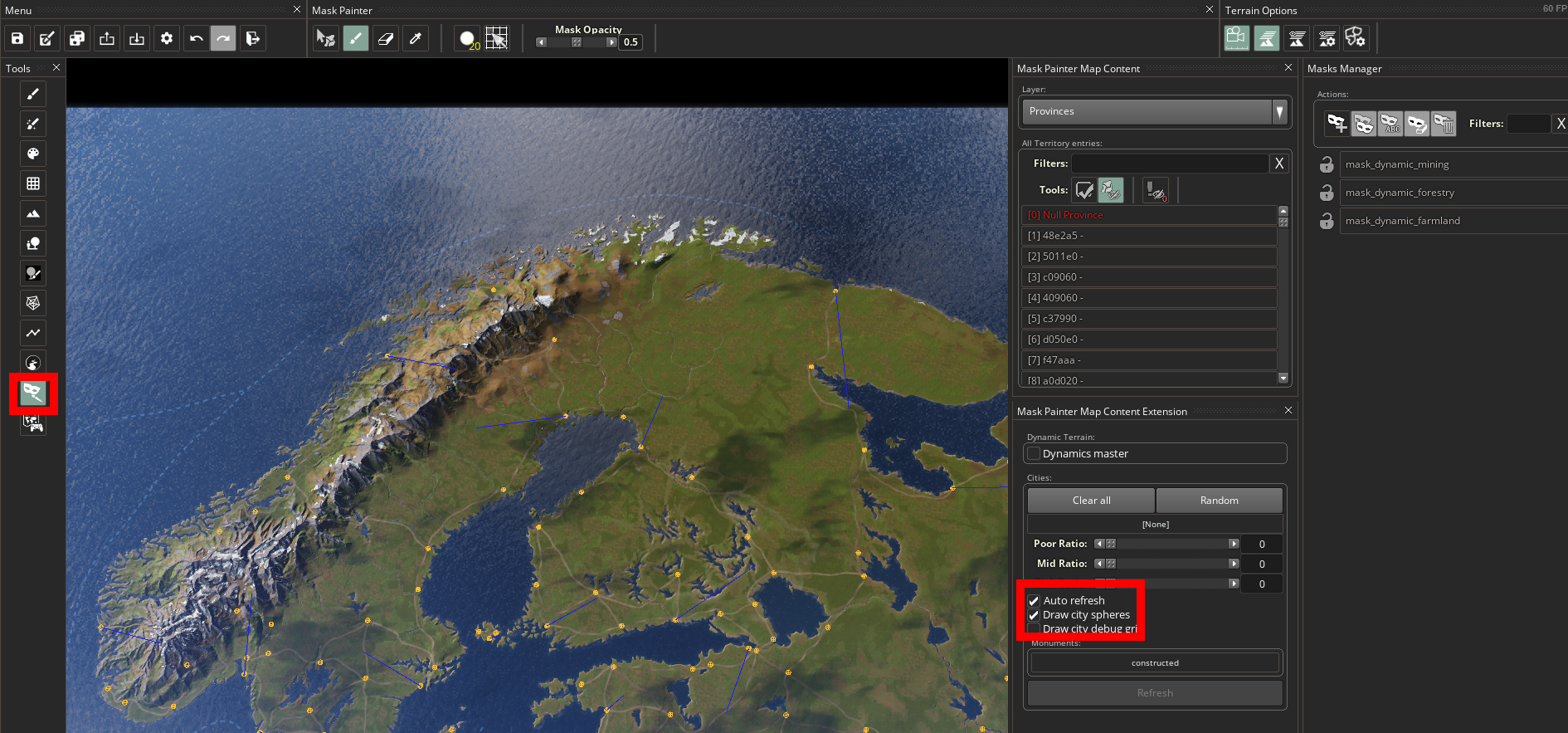Select the eyedropper tool in Mask Painter
This screenshot has width=1568, height=733.
point(416,38)
